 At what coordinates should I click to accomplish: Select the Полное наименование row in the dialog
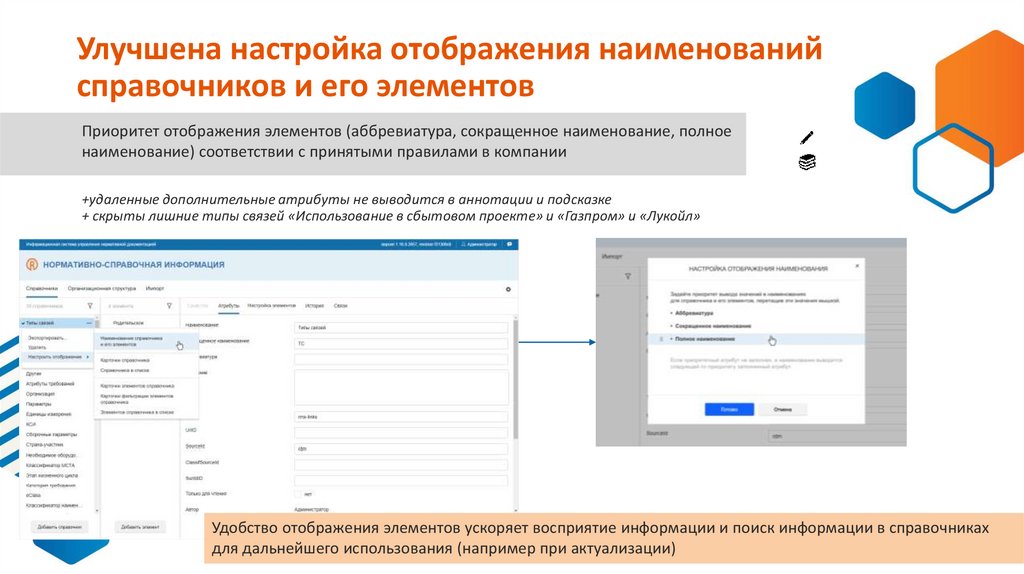click(756, 339)
